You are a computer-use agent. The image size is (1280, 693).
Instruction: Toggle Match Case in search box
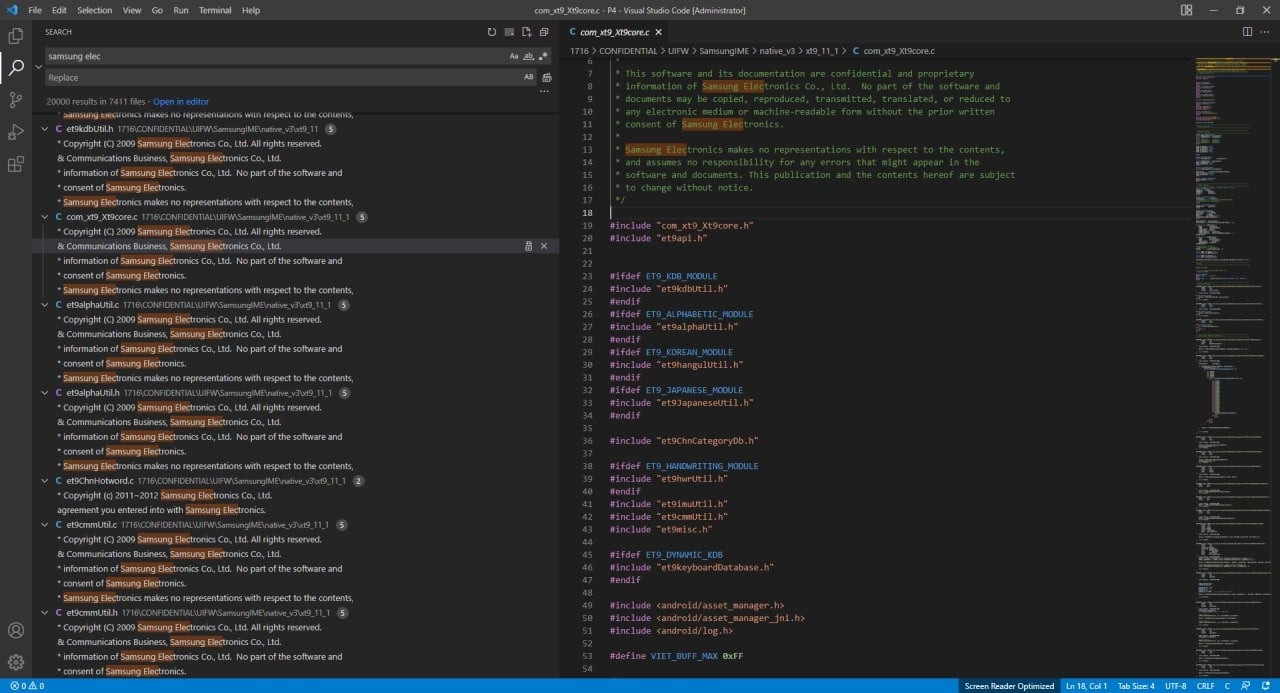[x=514, y=57]
